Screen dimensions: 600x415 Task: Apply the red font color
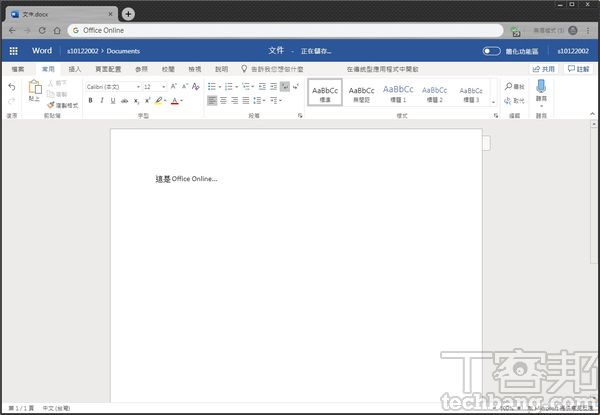[174, 101]
